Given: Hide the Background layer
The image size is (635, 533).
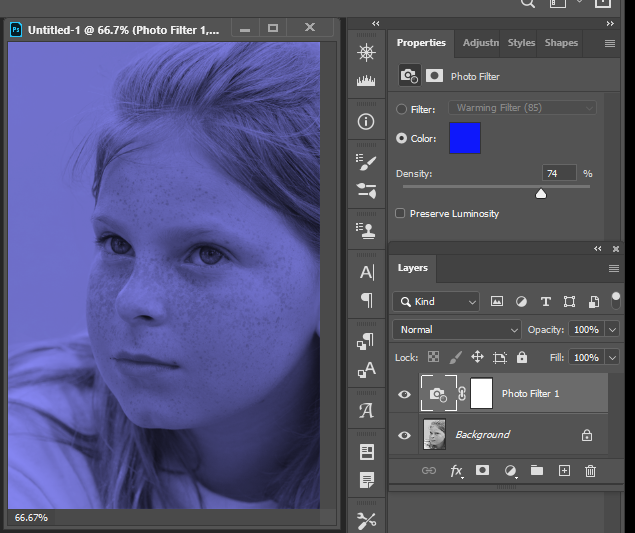Looking at the screenshot, I should (x=404, y=435).
